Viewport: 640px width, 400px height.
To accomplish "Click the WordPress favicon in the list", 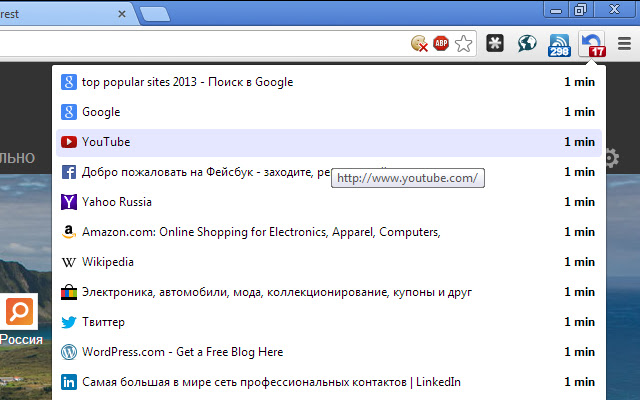I will pyautogui.click(x=69, y=352).
